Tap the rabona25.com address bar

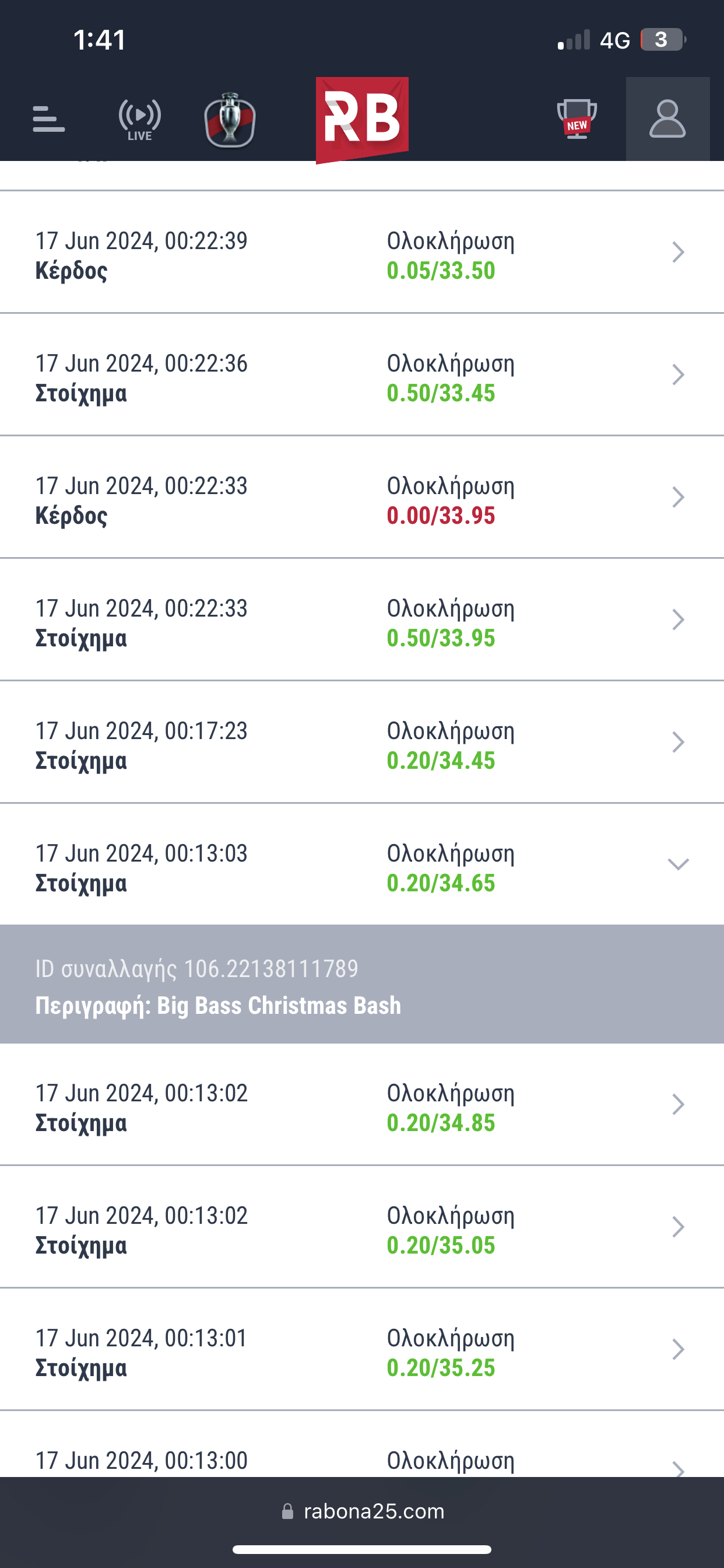[x=374, y=1511]
